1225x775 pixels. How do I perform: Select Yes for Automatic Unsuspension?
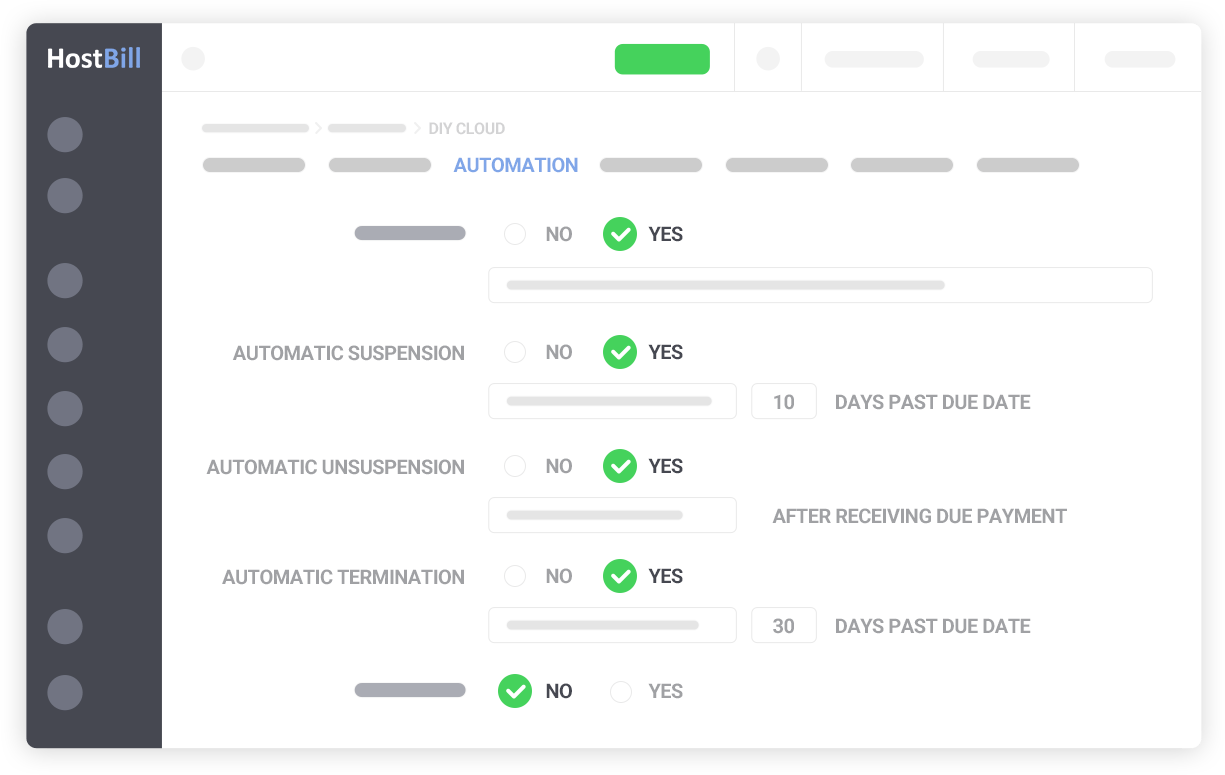(x=620, y=466)
